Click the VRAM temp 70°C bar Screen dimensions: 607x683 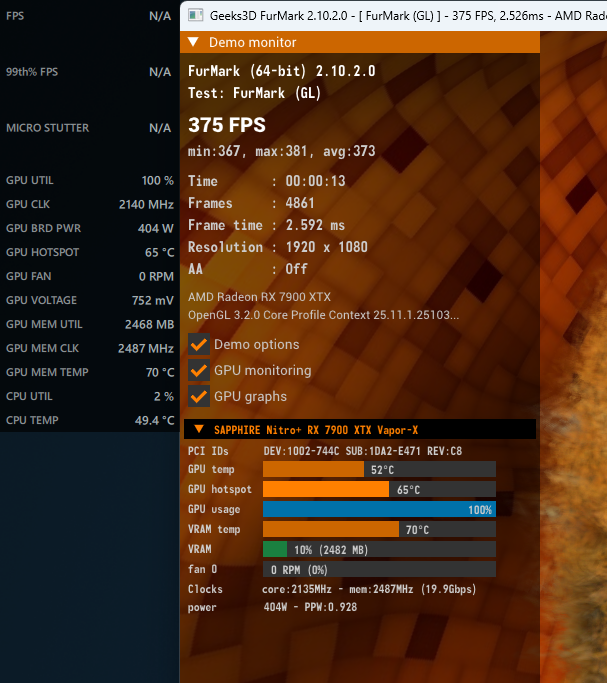(x=379, y=529)
